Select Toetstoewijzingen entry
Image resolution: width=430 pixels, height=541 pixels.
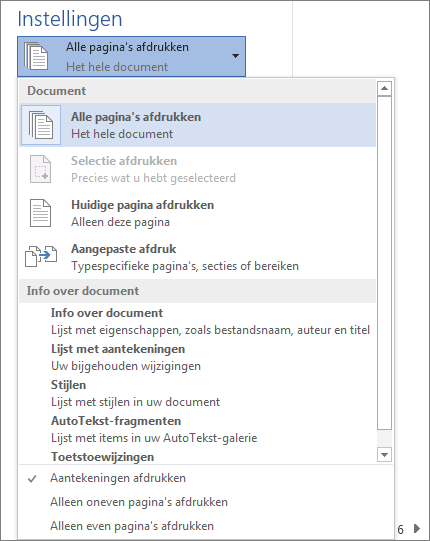[x=197, y=456]
